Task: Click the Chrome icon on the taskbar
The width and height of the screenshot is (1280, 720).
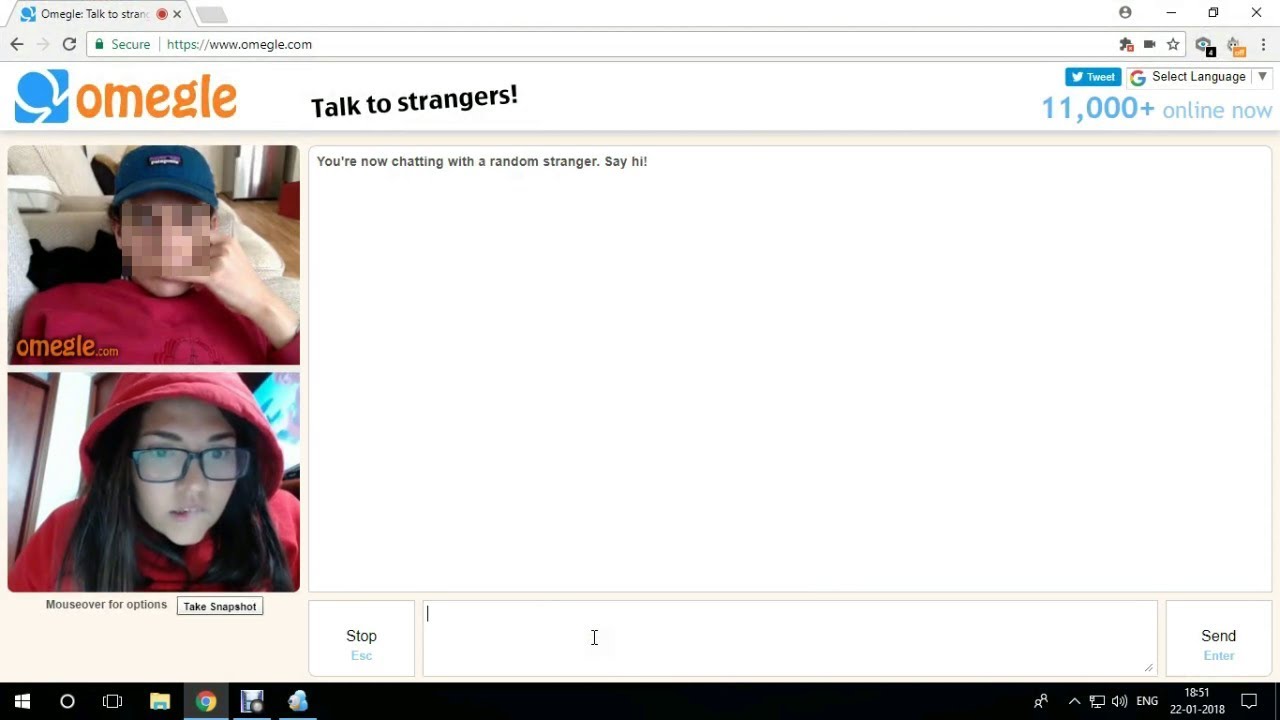Action: pos(206,701)
